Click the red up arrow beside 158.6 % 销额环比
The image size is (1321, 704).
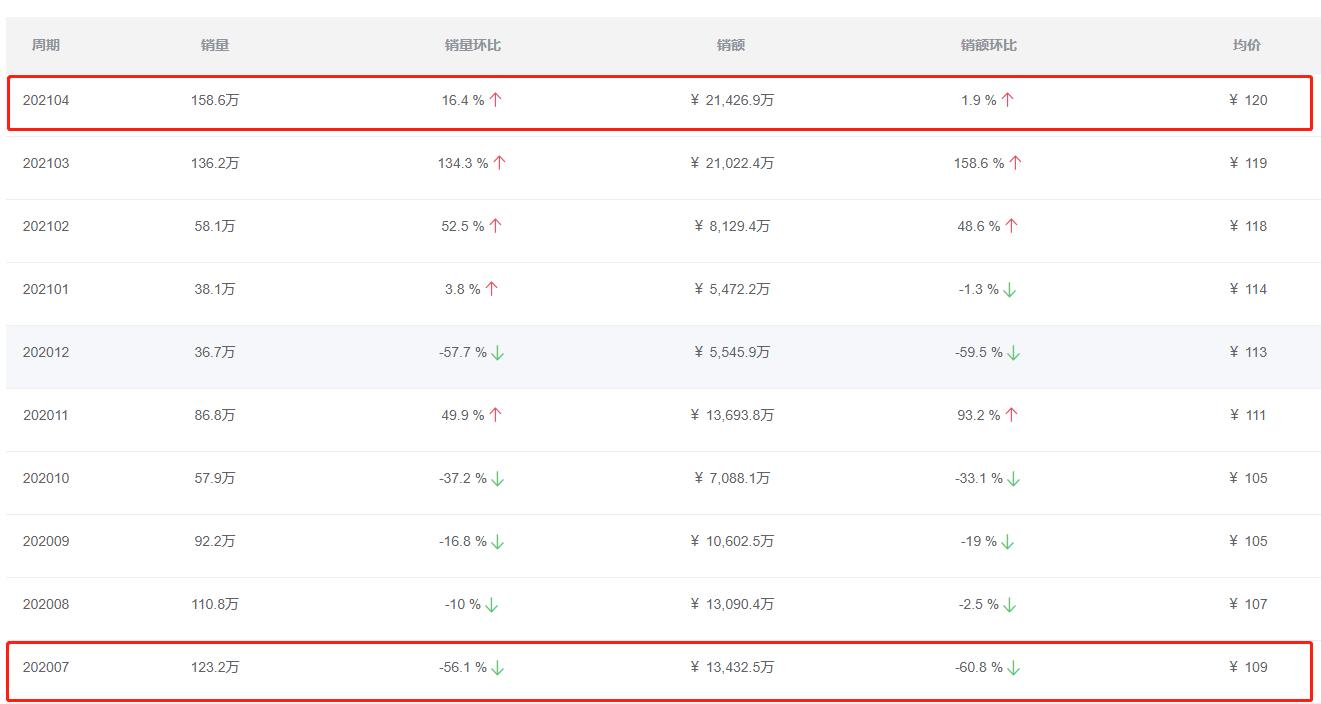(x=1015, y=163)
